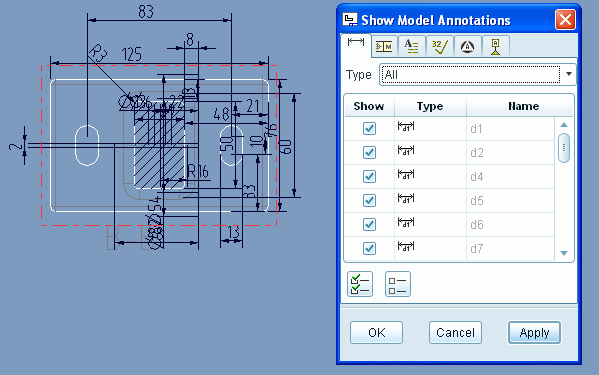Uncheck the Show checkbox for d1
The height and width of the screenshot is (375, 599).
click(x=369, y=129)
